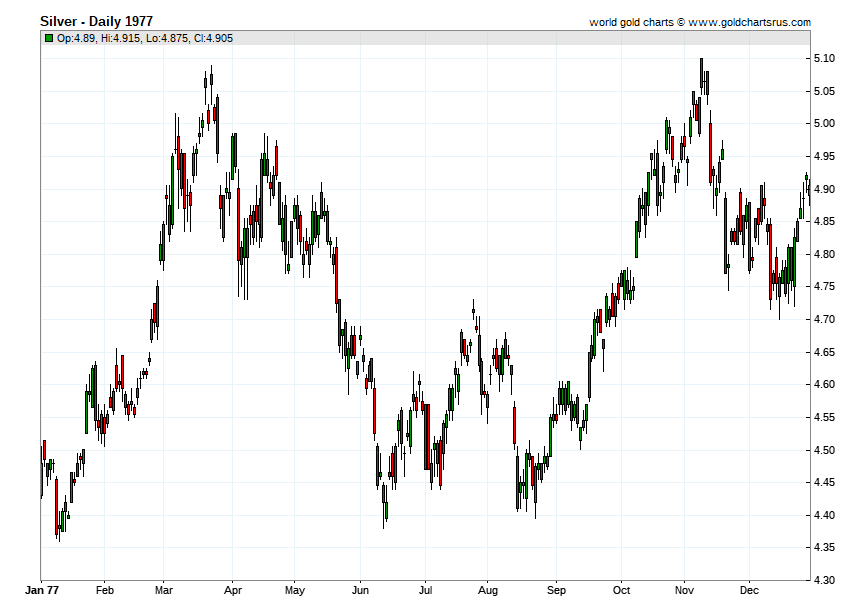Open the www.goldchartsrus.com attribution link
This screenshot has width=850, height=616.
(750, 22)
